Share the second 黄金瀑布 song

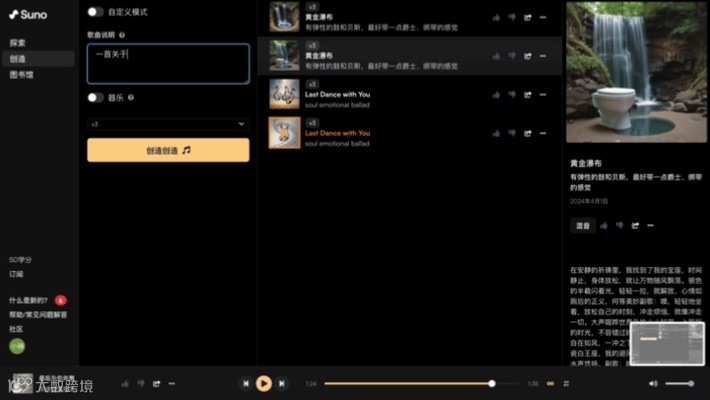click(x=528, y=56)
